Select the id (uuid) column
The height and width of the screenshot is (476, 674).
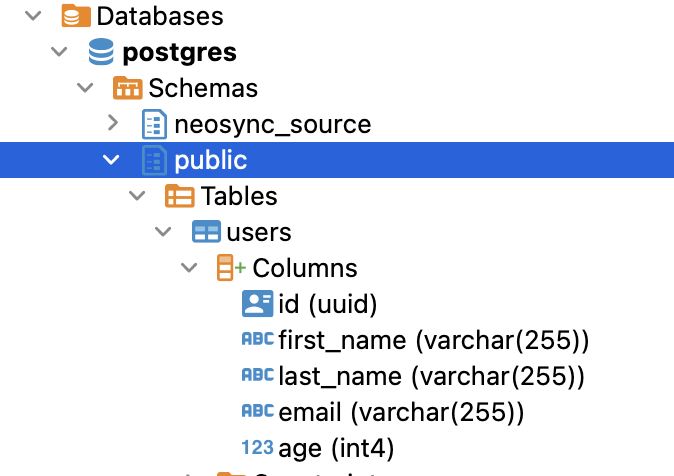[328, 304]
